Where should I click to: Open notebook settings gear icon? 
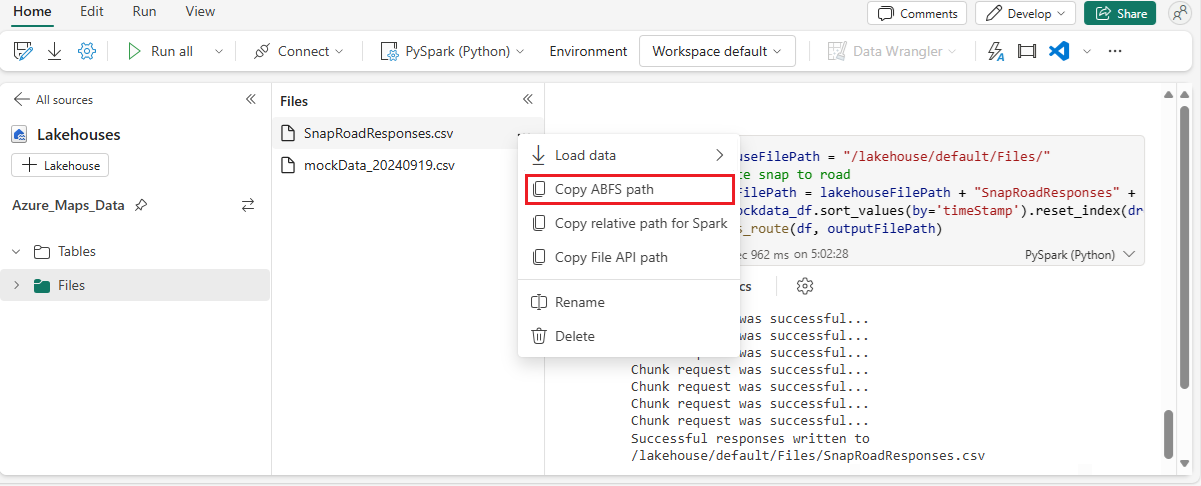pyautogui.click(x=87, y=51)
